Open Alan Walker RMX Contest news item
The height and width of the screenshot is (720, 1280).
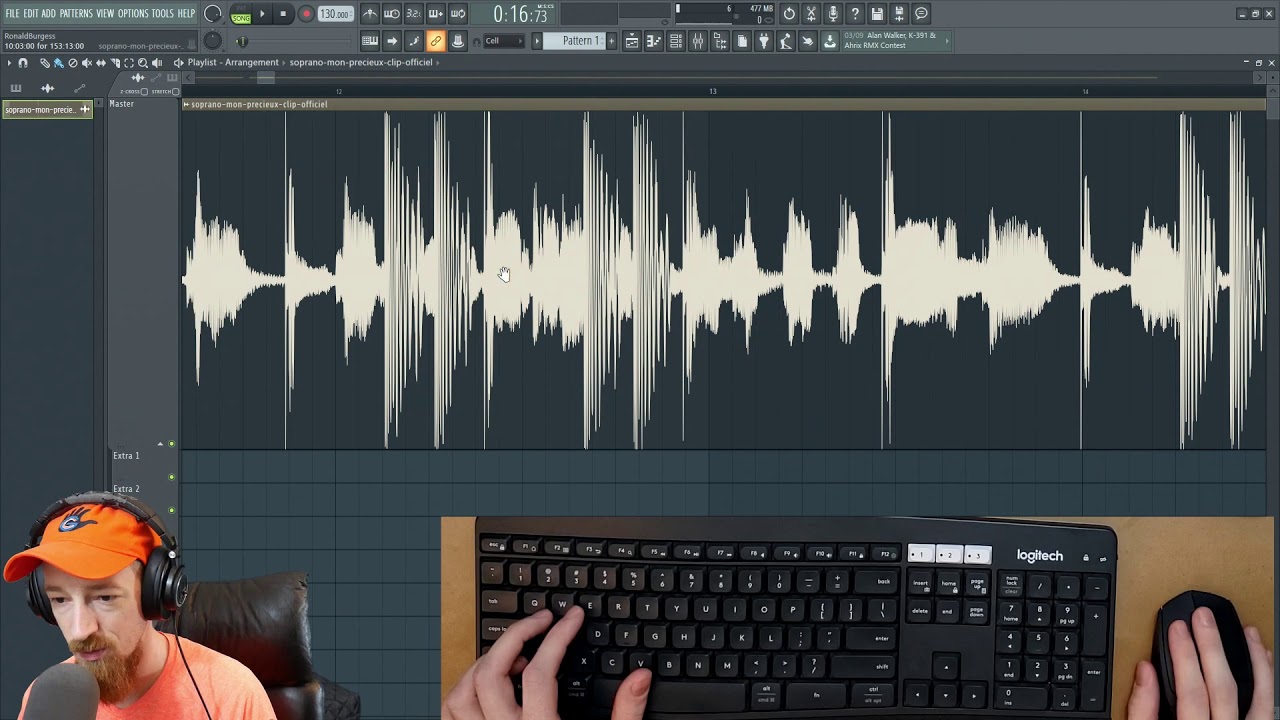coord(896,41)
